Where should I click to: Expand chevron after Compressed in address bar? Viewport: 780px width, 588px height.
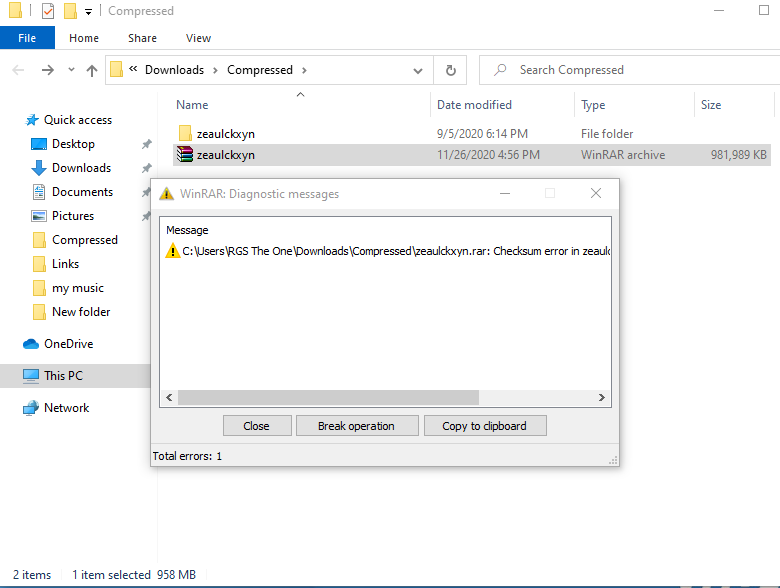[304, 70]
